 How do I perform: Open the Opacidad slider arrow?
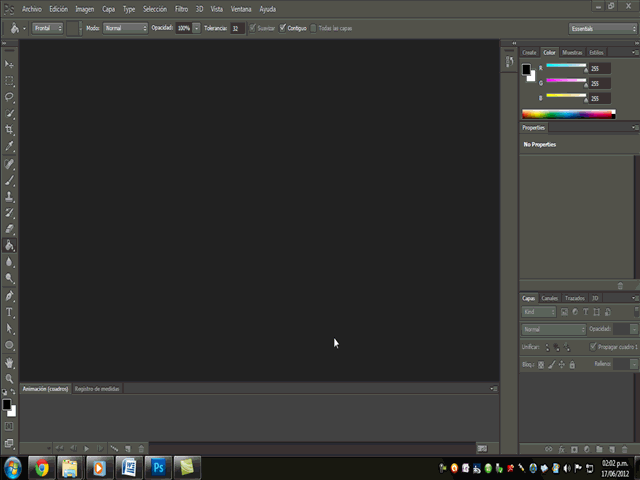point(197,28)
